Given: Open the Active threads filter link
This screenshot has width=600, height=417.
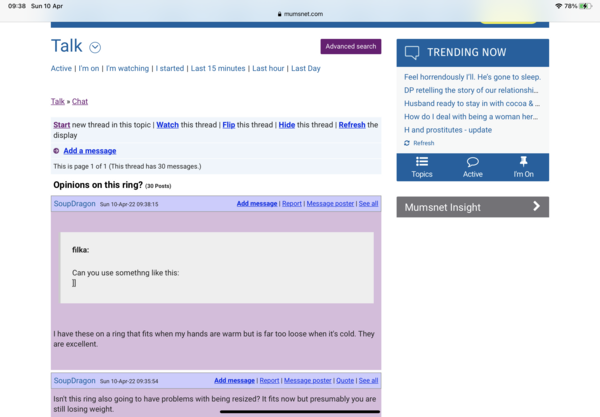Looking at the screenshot, I should 61,68.
